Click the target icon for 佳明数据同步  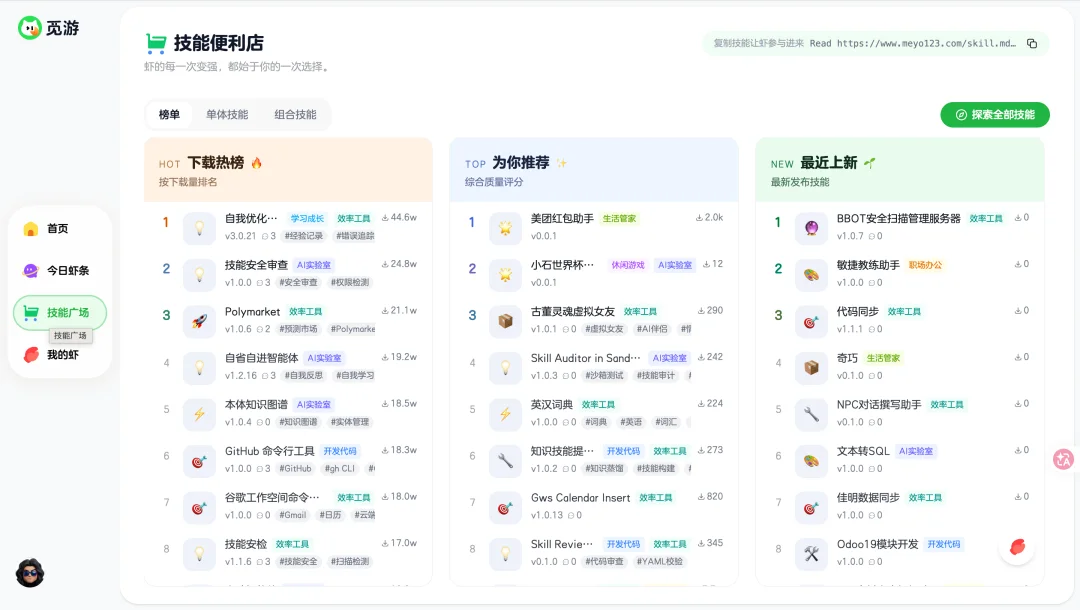(811, 507)
